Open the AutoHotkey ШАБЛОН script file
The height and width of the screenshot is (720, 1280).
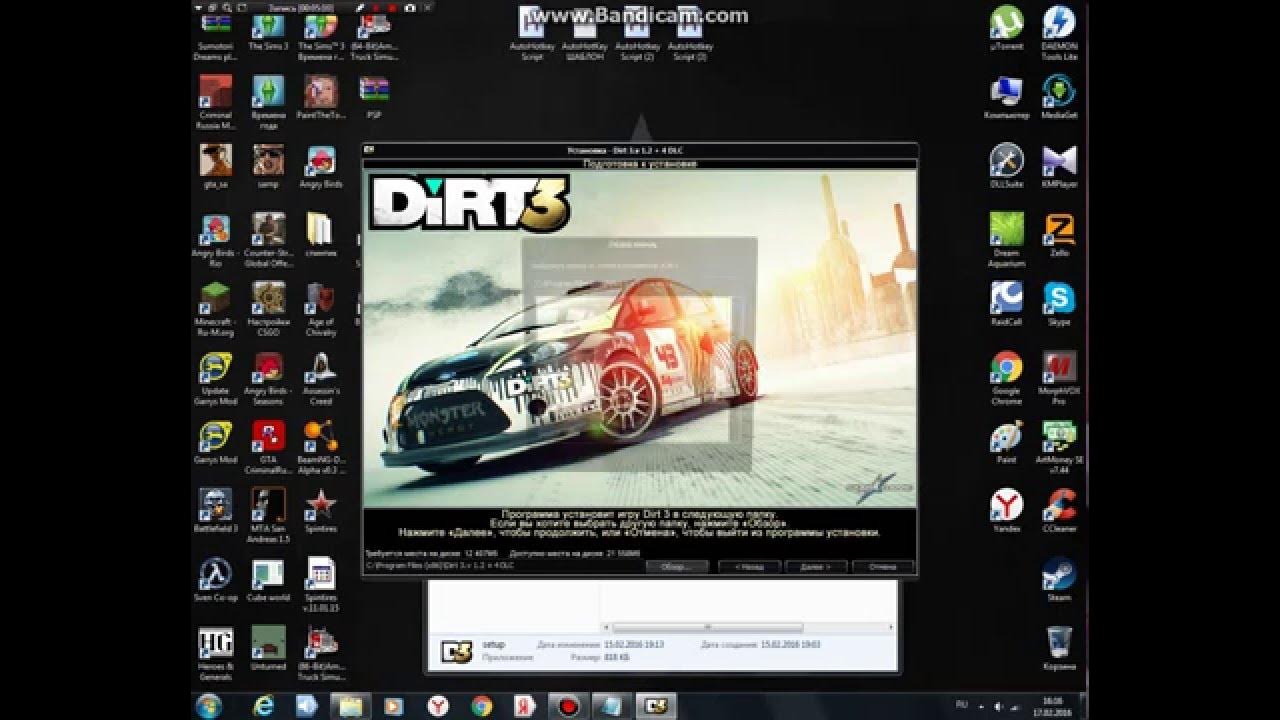coord(585,34)
